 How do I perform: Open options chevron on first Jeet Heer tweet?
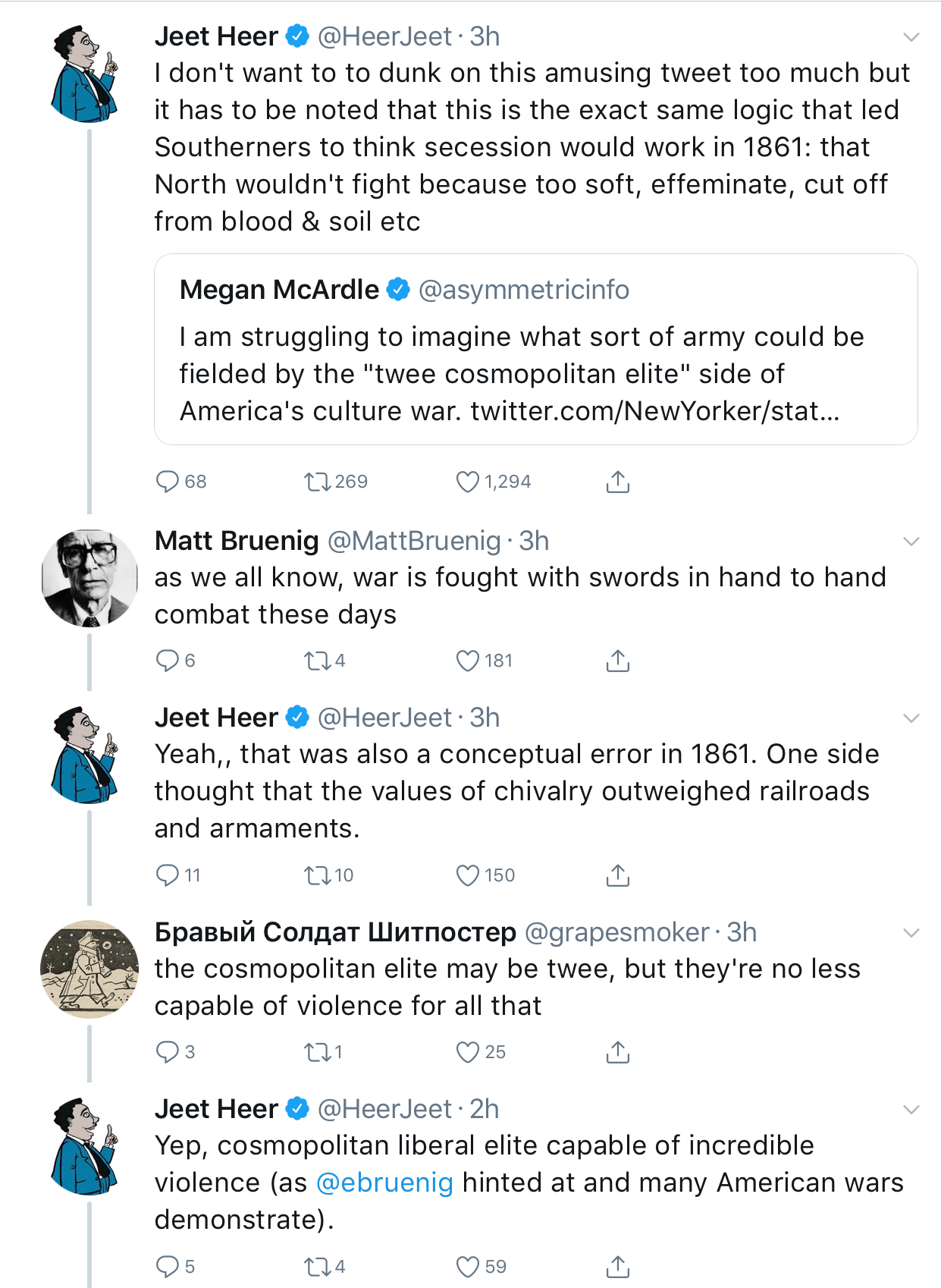coord(911,36)
